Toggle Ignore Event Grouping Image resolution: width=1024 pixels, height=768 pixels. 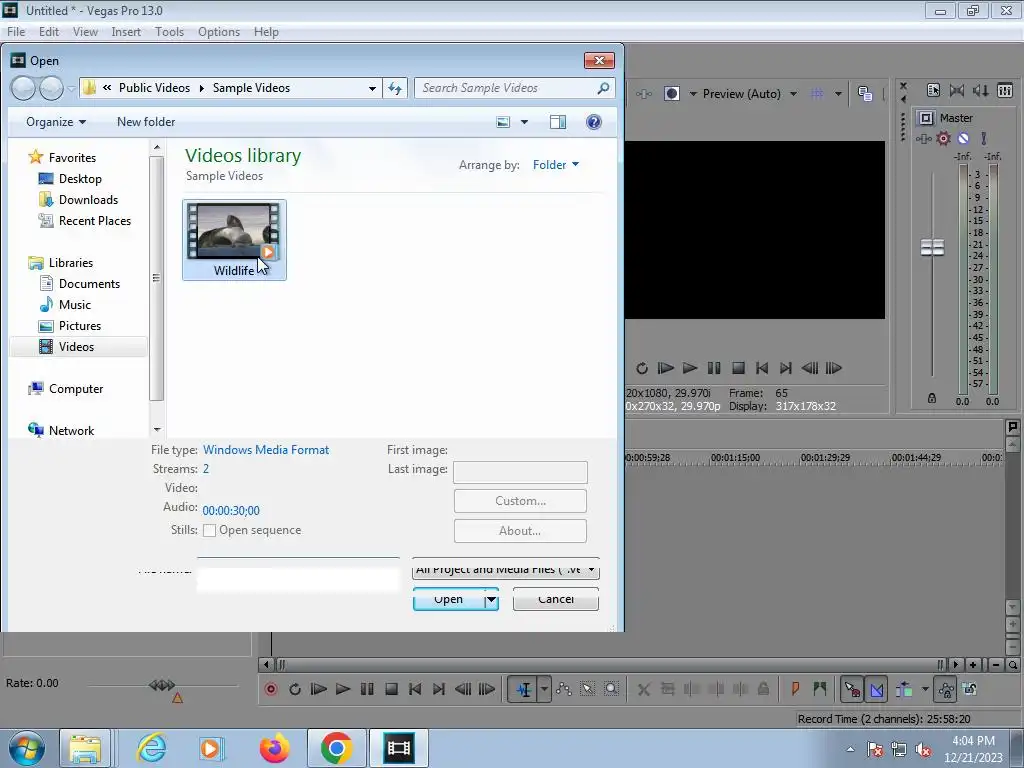pyautogui.click(x=970, y=689)
